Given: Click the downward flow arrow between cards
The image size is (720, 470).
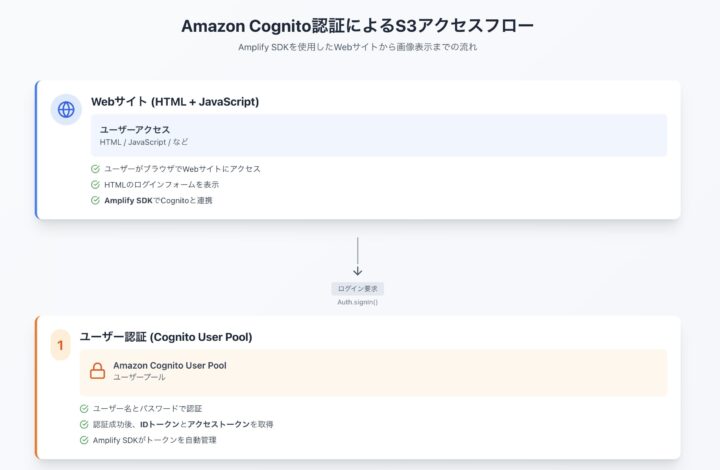Looking at the screenshot, I should pyautogui.click(x=357, y=256).
